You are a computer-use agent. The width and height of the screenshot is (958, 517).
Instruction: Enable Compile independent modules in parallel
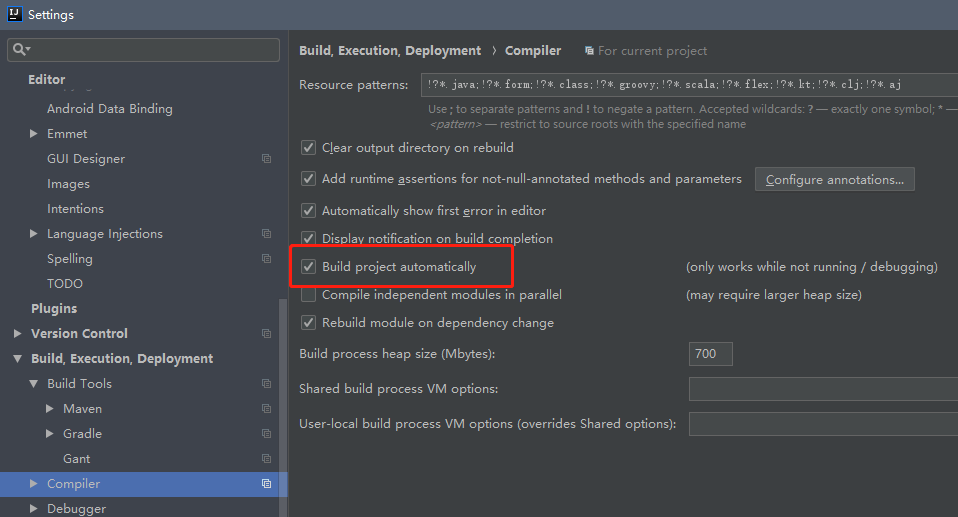(x=309, y=295)
